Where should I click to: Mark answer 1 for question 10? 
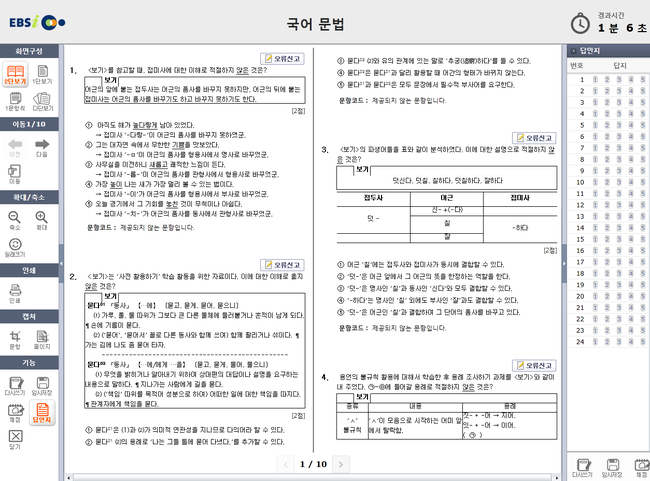[x=595, y=182]
